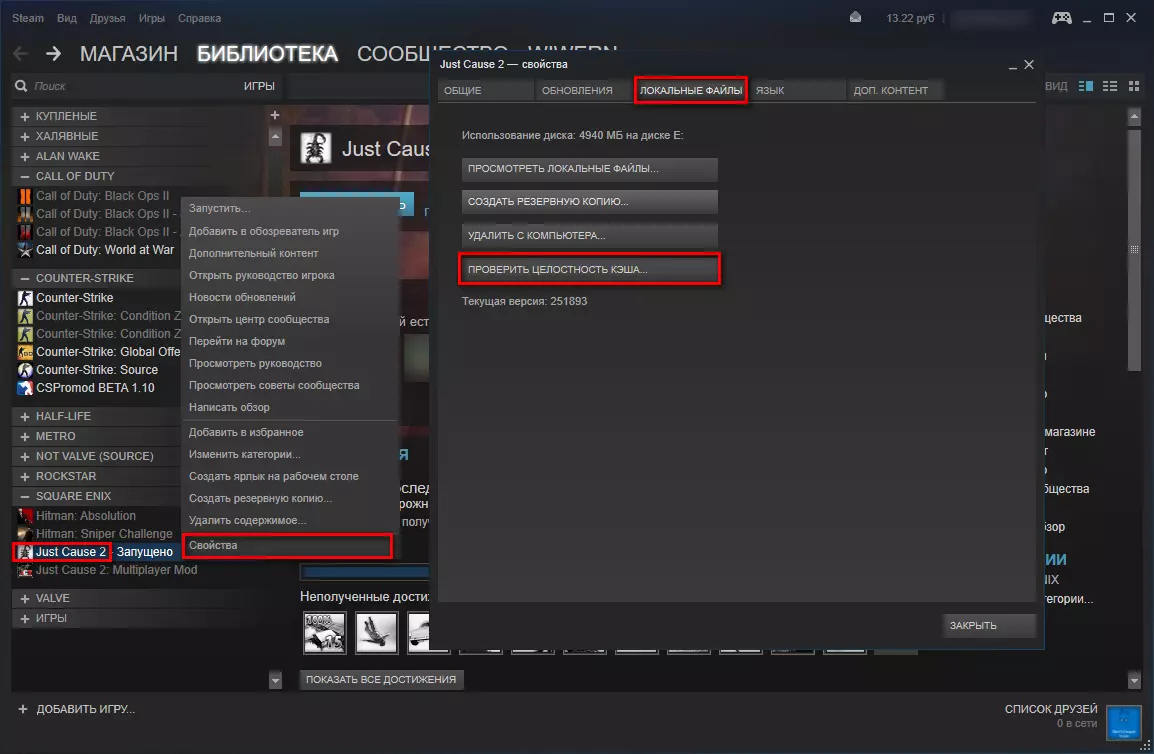Open the ДОП. КОНТЕНТ tab
The height and width of the screenshot is (754, 1154).
point(895,91)
